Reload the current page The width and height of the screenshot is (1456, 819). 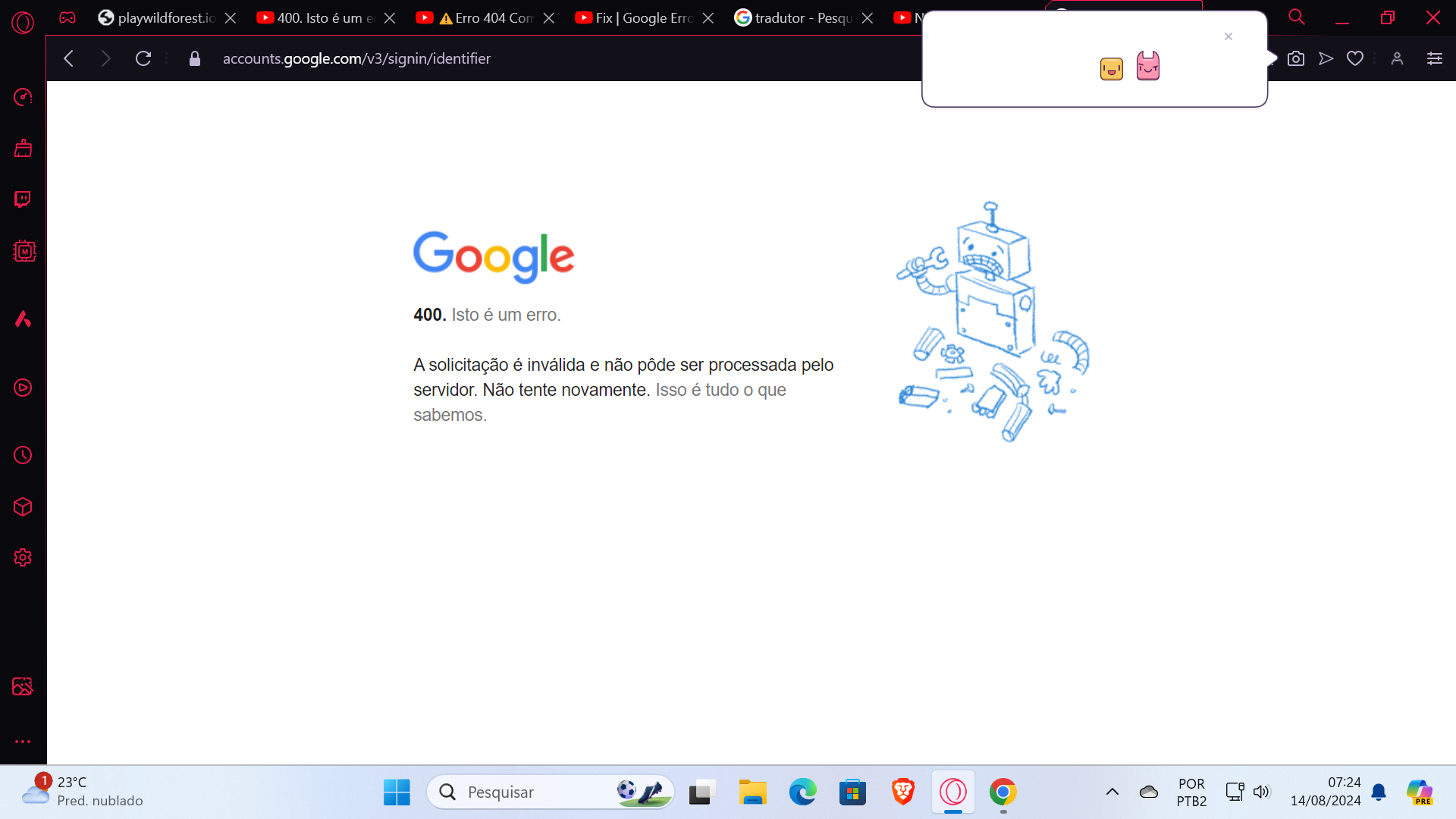coord(143,58)
